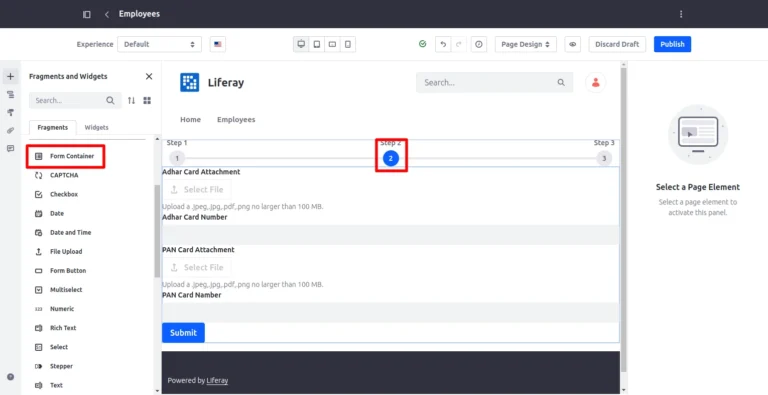The height and width of the screenshot is (395, 768).
Task: Open the Browser tree sidebar icon
Action: click(x=10, y=95)
